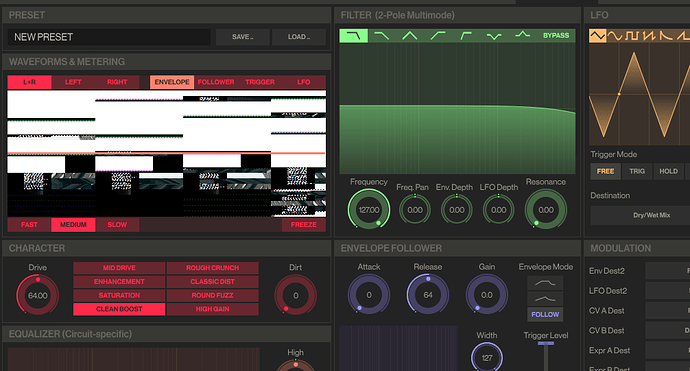Click the envelope Width knob
The image size is (690, 371).
487,357
